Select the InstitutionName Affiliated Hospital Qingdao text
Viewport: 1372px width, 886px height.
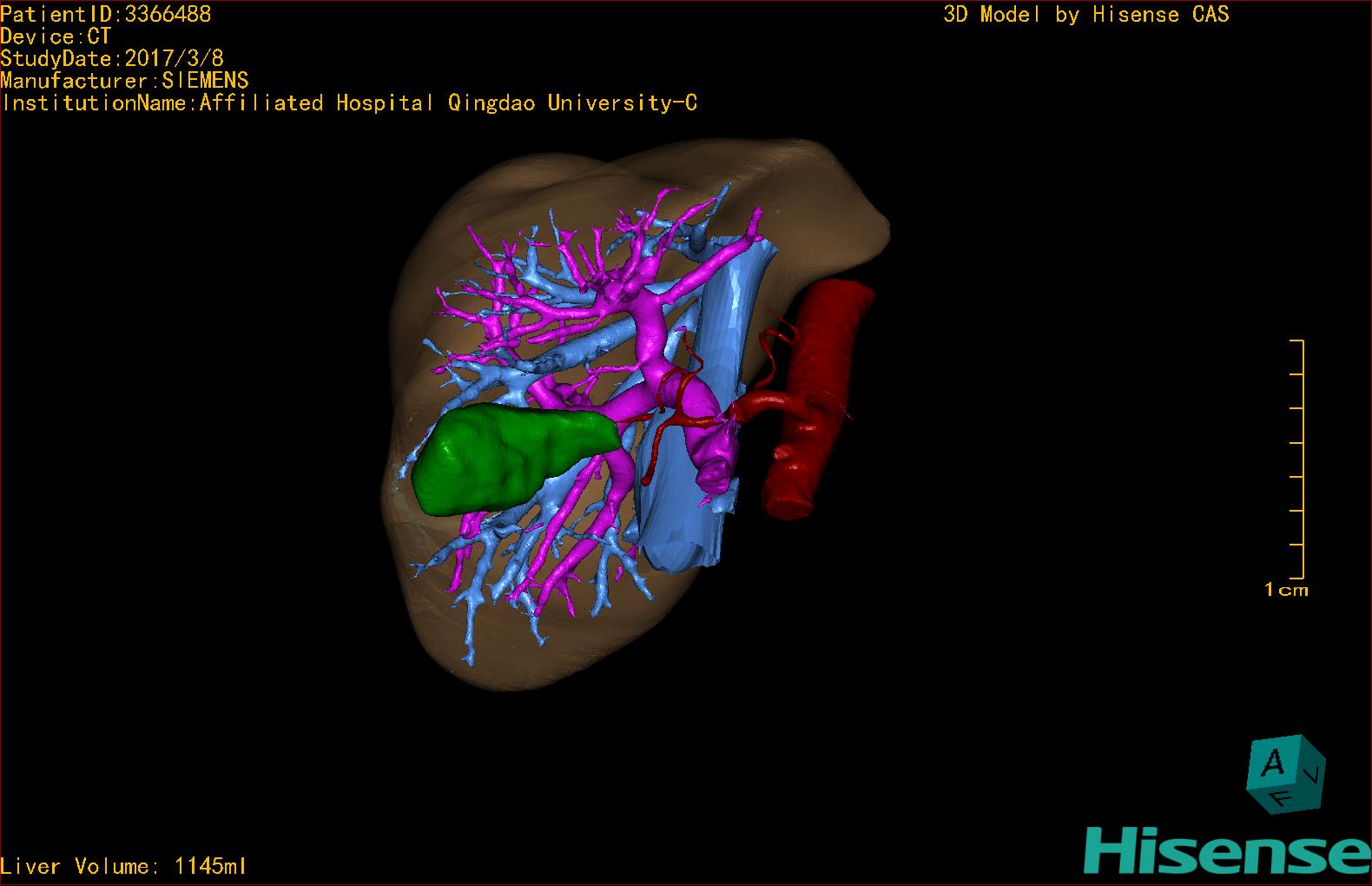point(349,103)
